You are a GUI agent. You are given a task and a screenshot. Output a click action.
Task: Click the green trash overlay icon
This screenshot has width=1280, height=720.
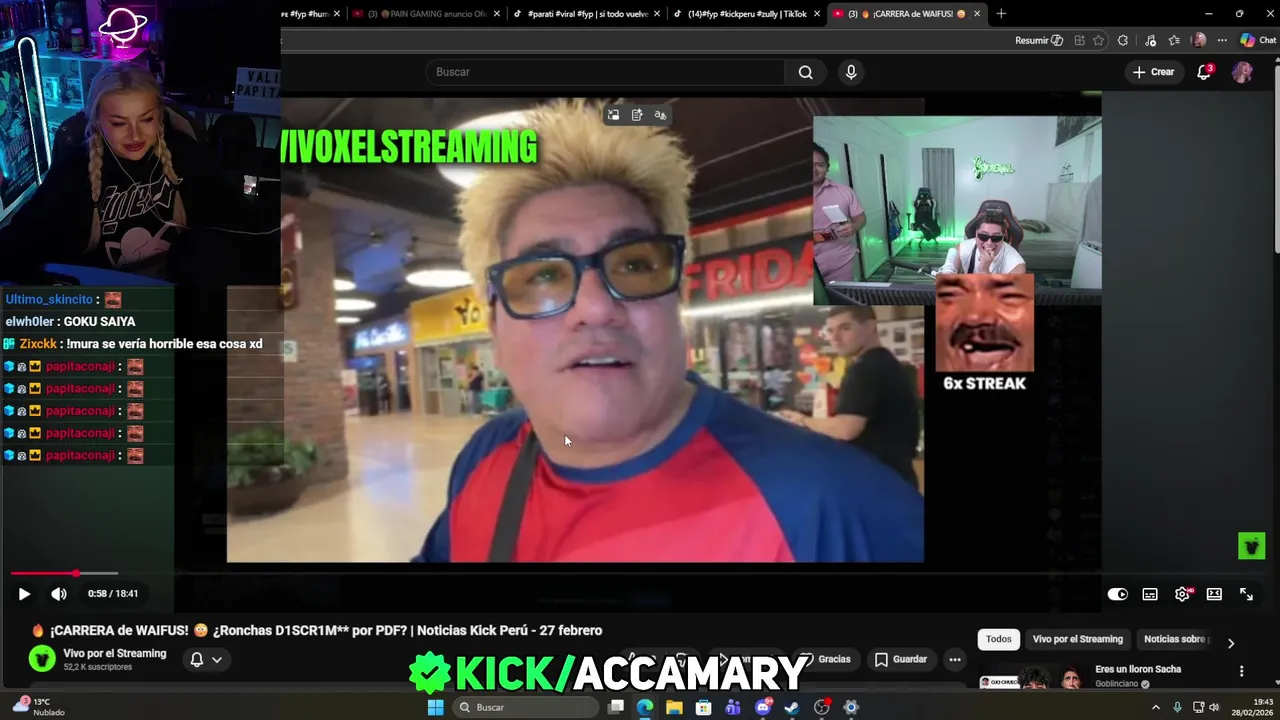click(1251, 545)
